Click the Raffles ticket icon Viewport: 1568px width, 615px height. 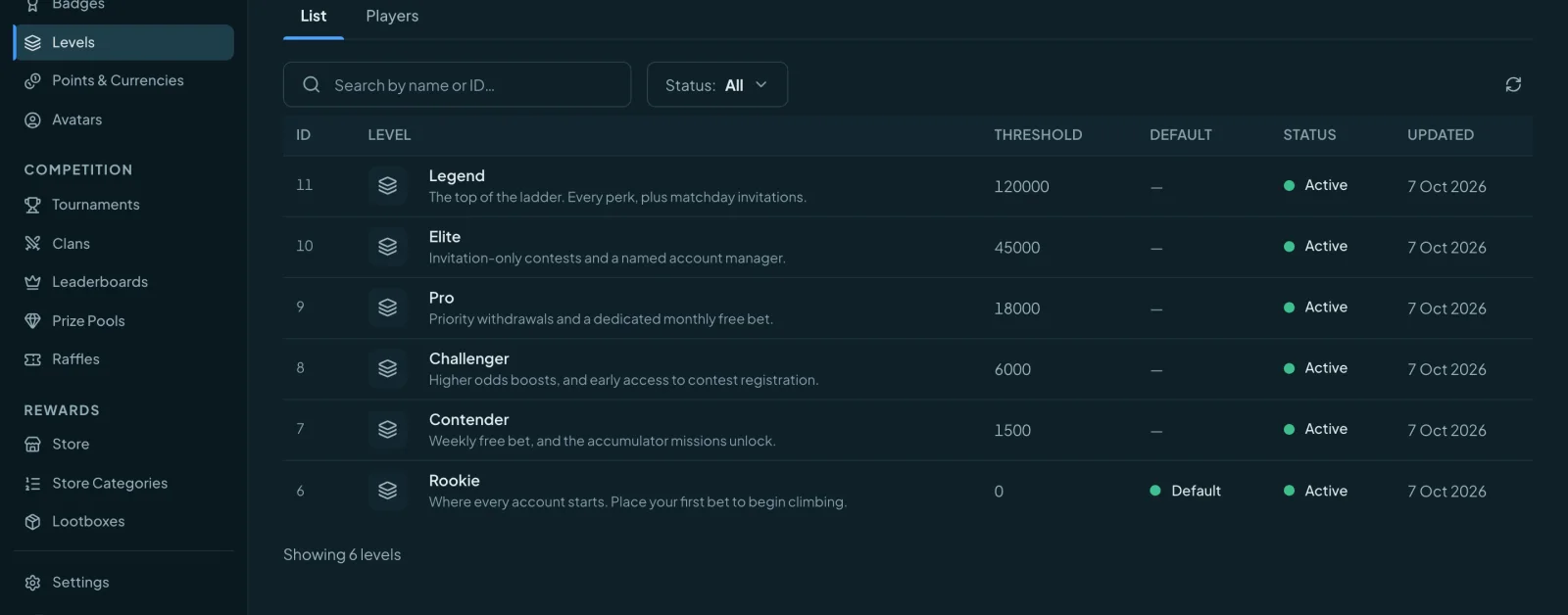(x=32, y=359)
